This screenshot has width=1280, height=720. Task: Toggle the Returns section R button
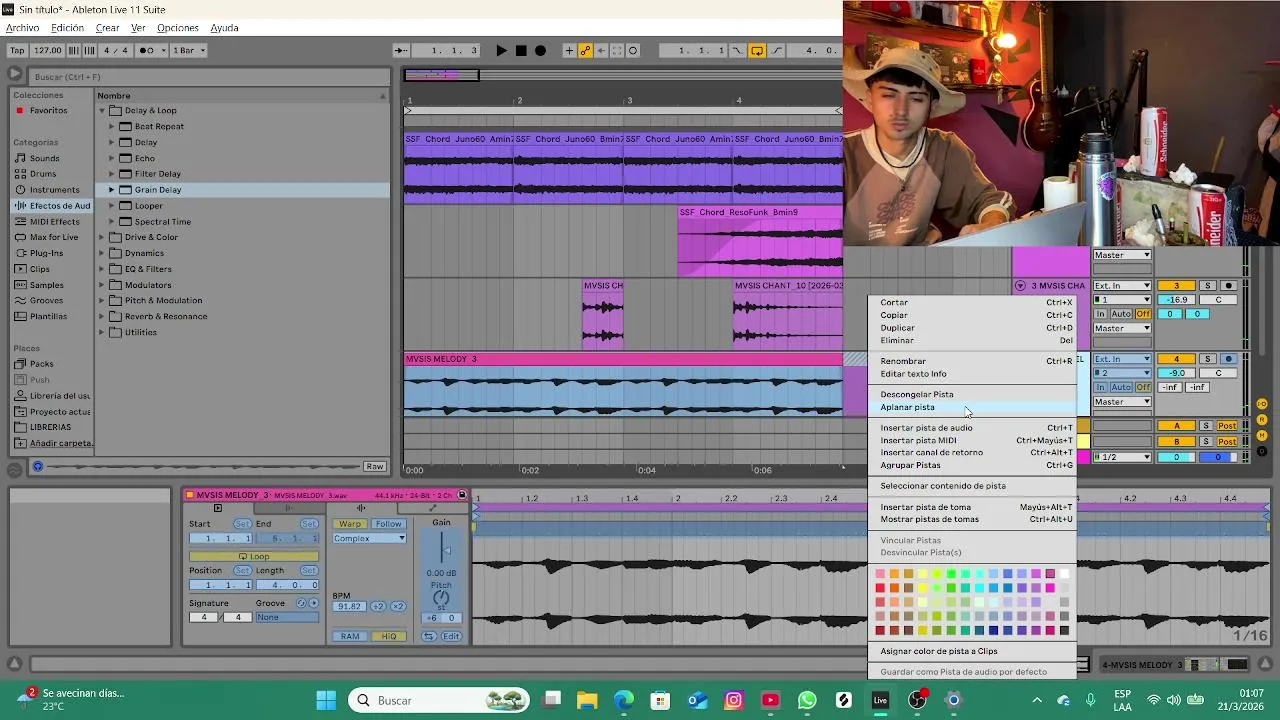point(1262,418)
